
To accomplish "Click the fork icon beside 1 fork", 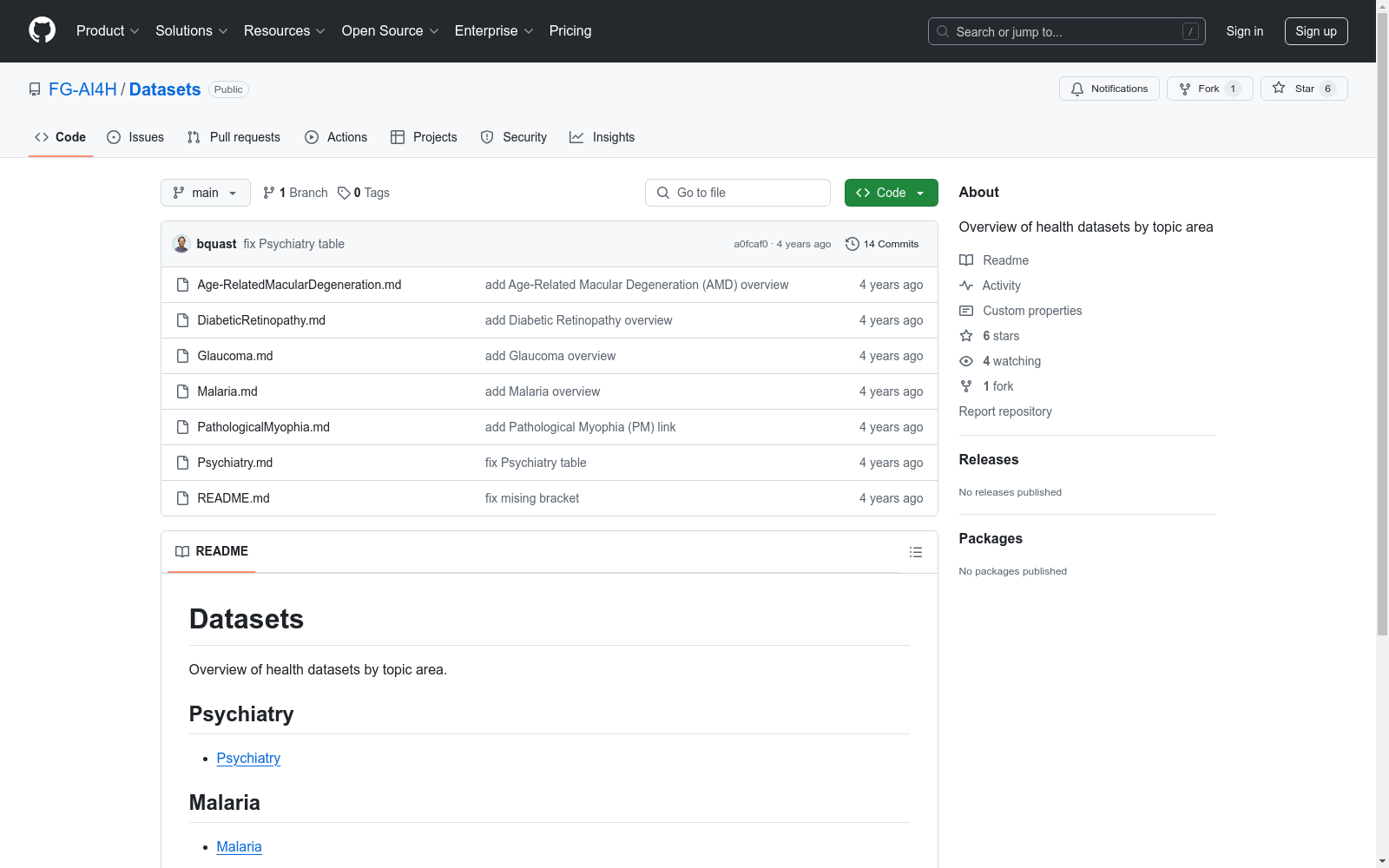I will 966,386.
